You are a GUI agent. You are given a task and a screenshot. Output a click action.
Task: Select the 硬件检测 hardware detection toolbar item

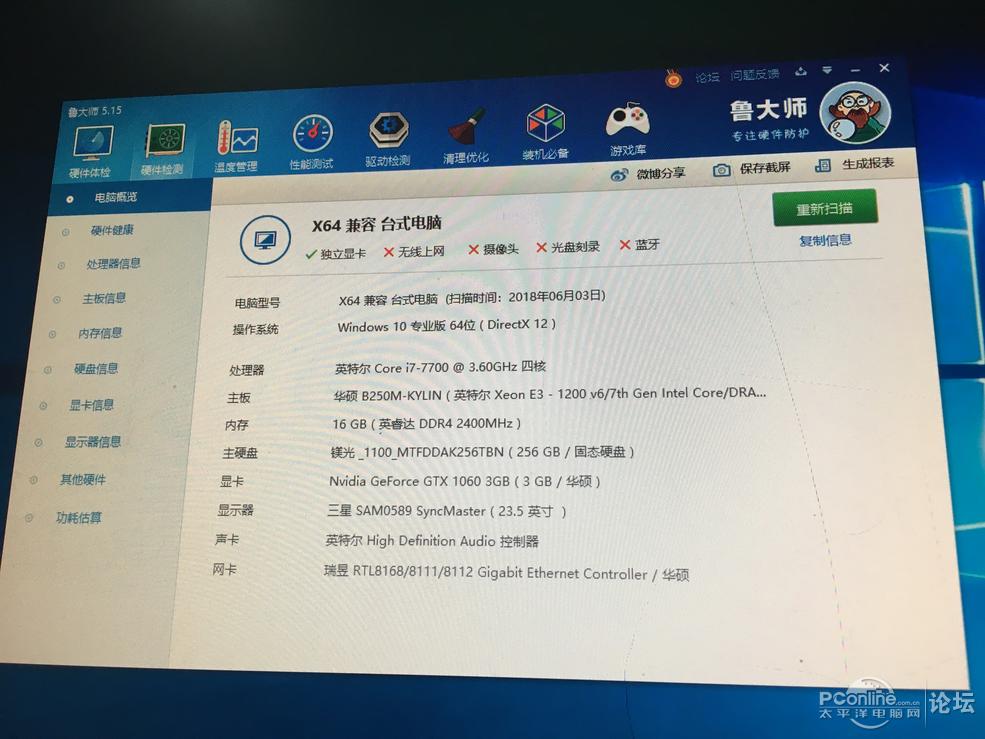pyautogui.click(x=163, y=149)
